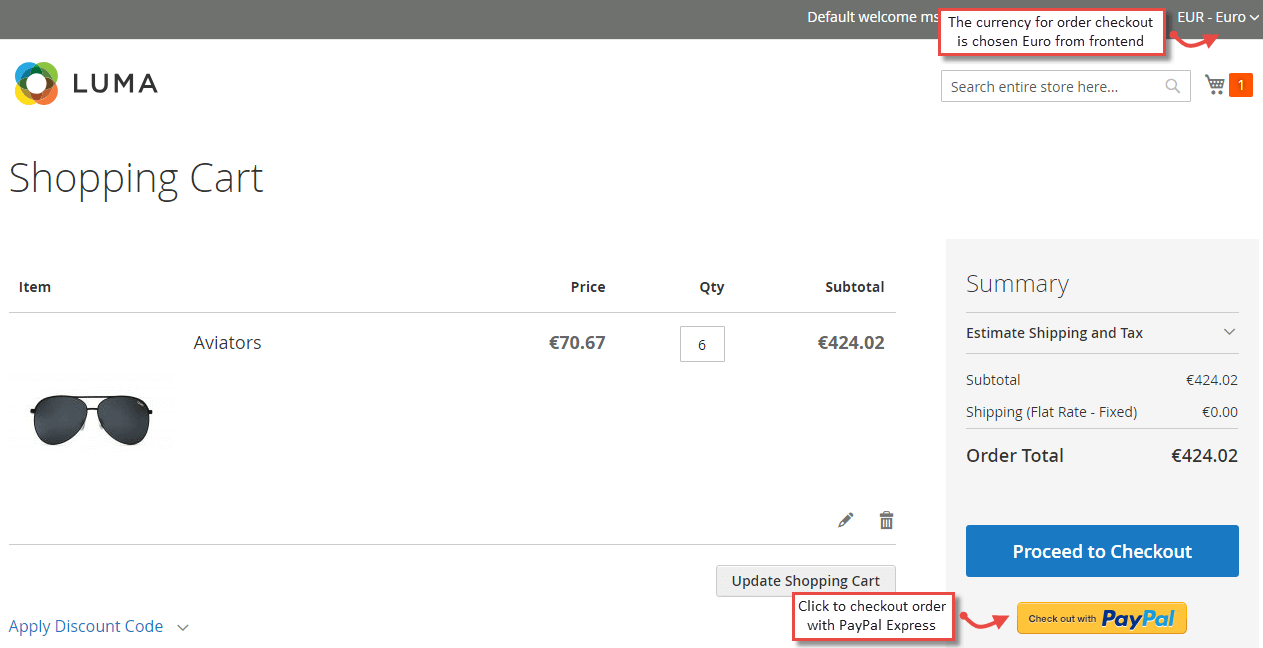This screenshot has height=648, width=1263.
Task: Expand Estimate Shipping and Tax section
Action: [1102, 333]
